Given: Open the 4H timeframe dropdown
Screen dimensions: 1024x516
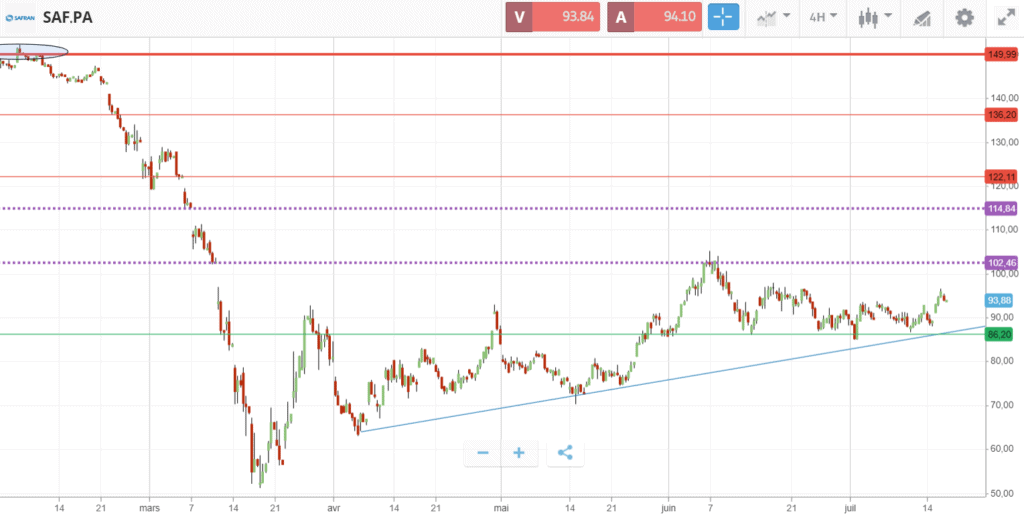Looking at the screenshot, I should (823, 18).
